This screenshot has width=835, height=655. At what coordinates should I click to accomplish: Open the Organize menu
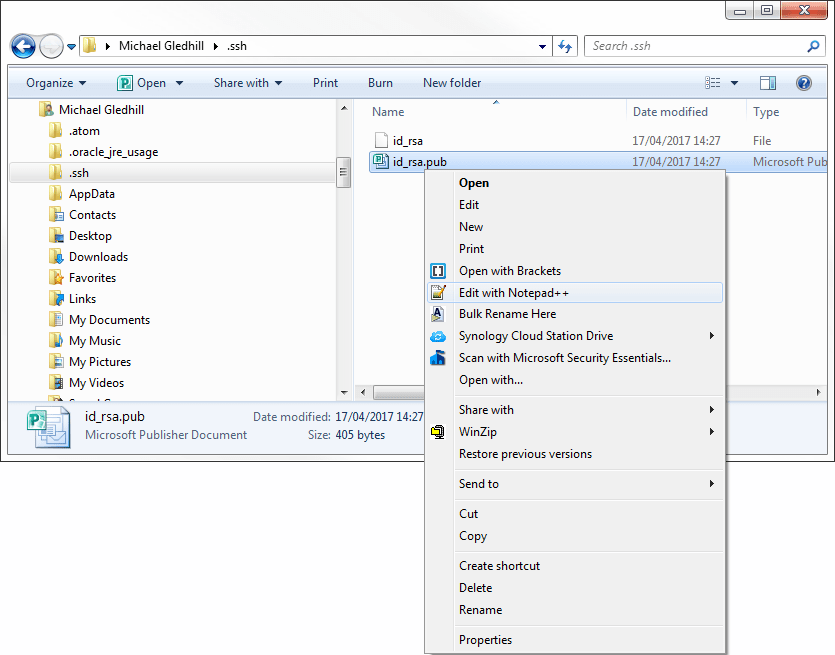coord(56,83)
